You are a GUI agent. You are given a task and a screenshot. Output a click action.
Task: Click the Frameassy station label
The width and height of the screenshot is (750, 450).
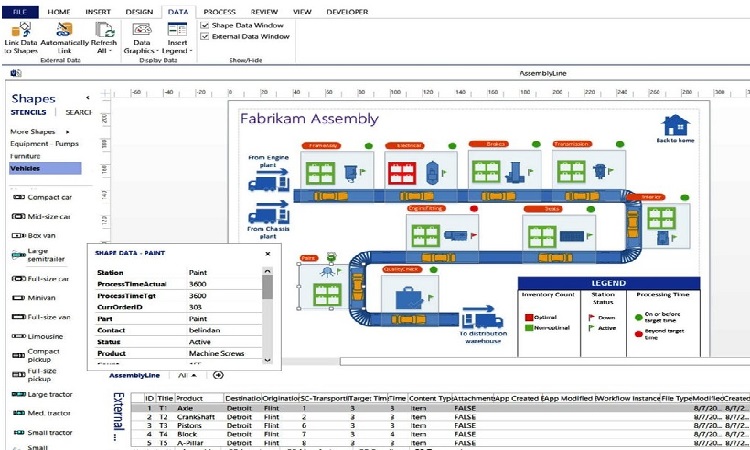tap(321, 145)
